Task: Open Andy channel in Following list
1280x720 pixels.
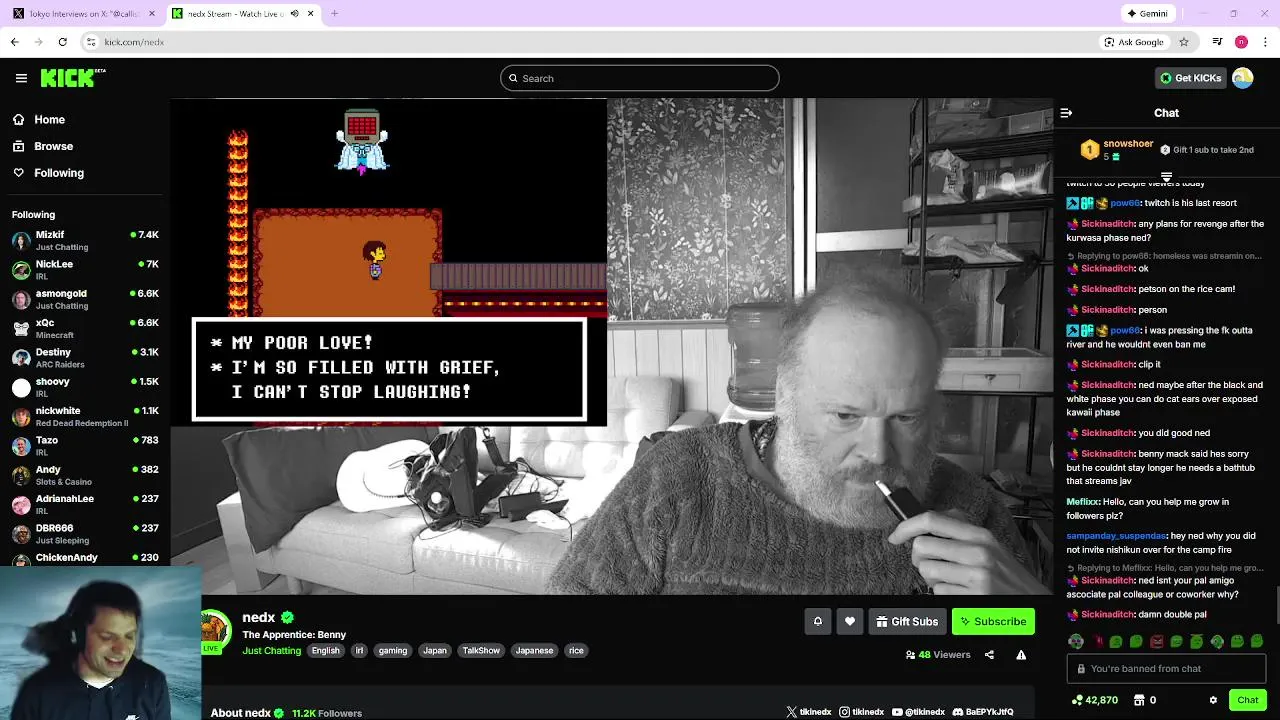Action: pos(85,475)
